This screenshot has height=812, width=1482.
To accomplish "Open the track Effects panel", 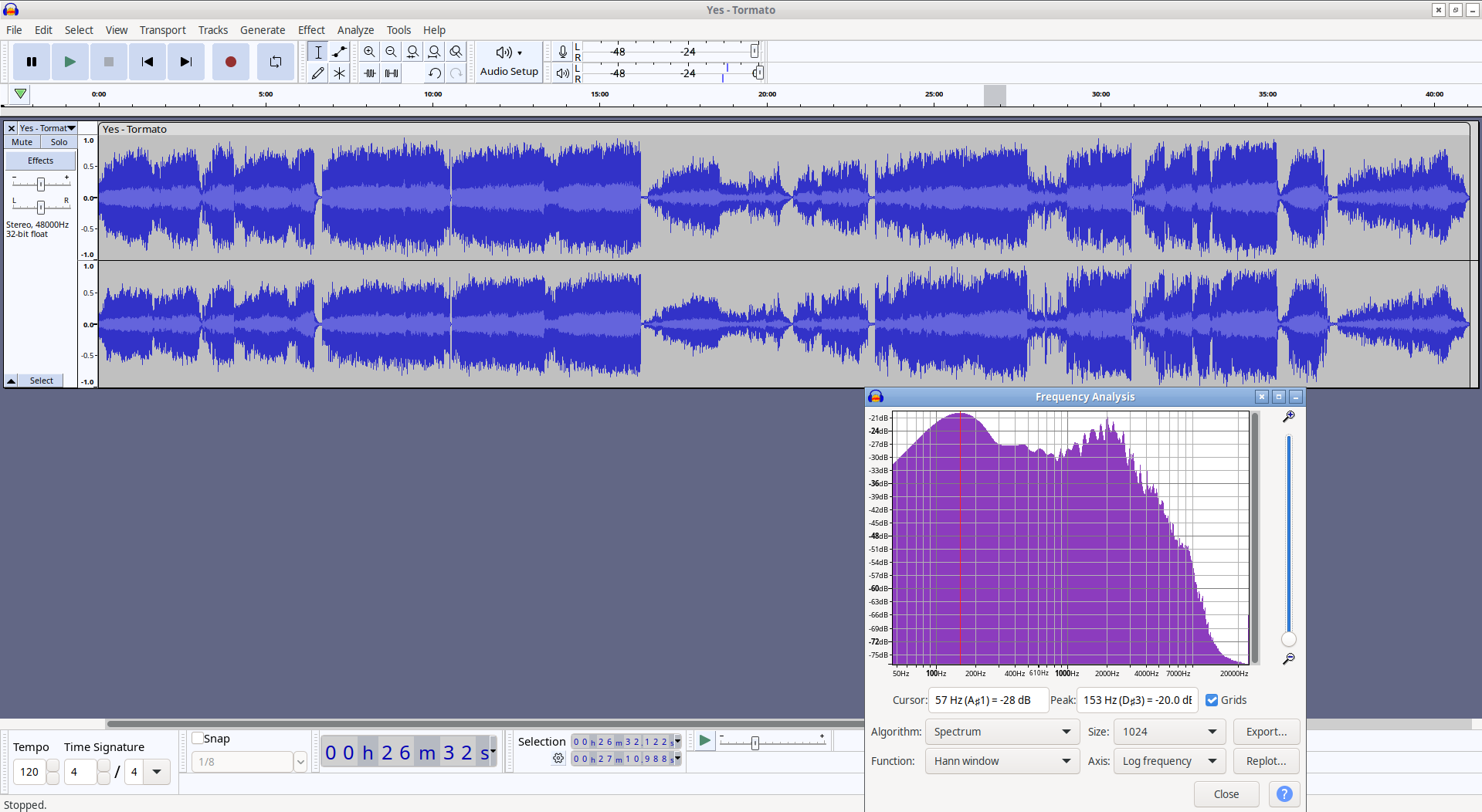I will pyautogui.click(x=41, y=161).
